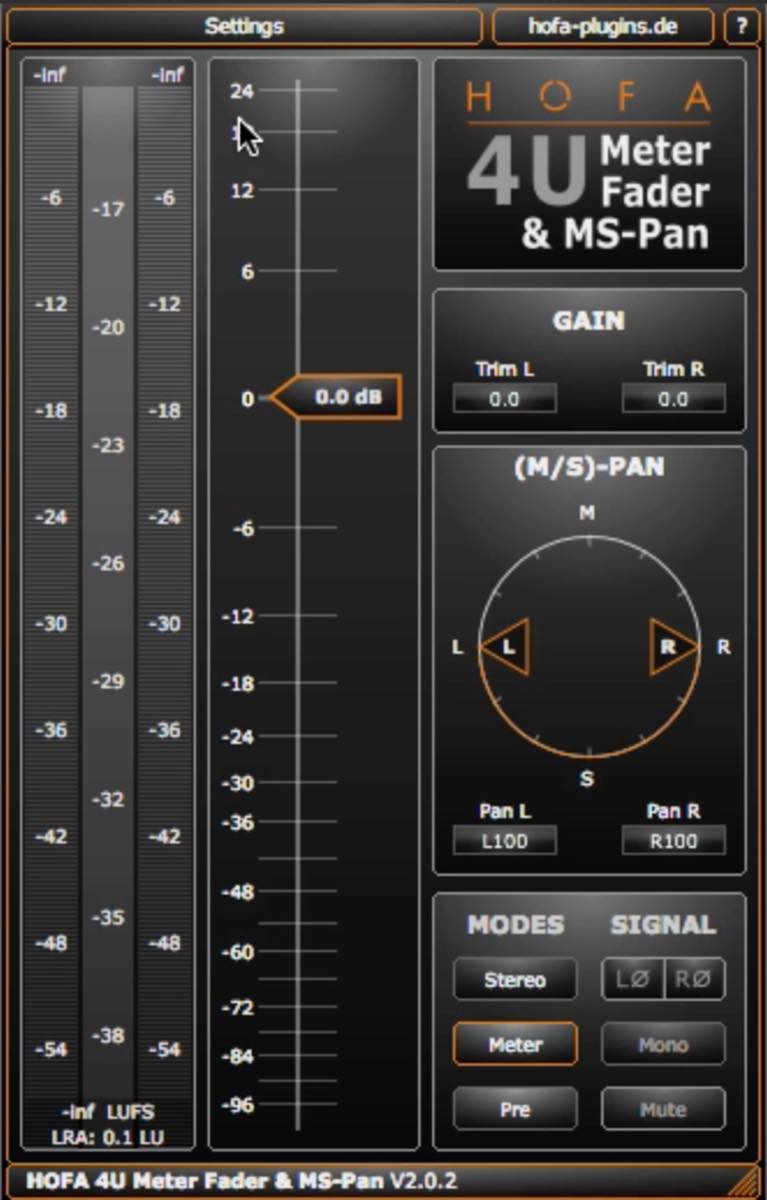Open the Settings menu
The image size is (767, 1200).
tap(244, 26)
